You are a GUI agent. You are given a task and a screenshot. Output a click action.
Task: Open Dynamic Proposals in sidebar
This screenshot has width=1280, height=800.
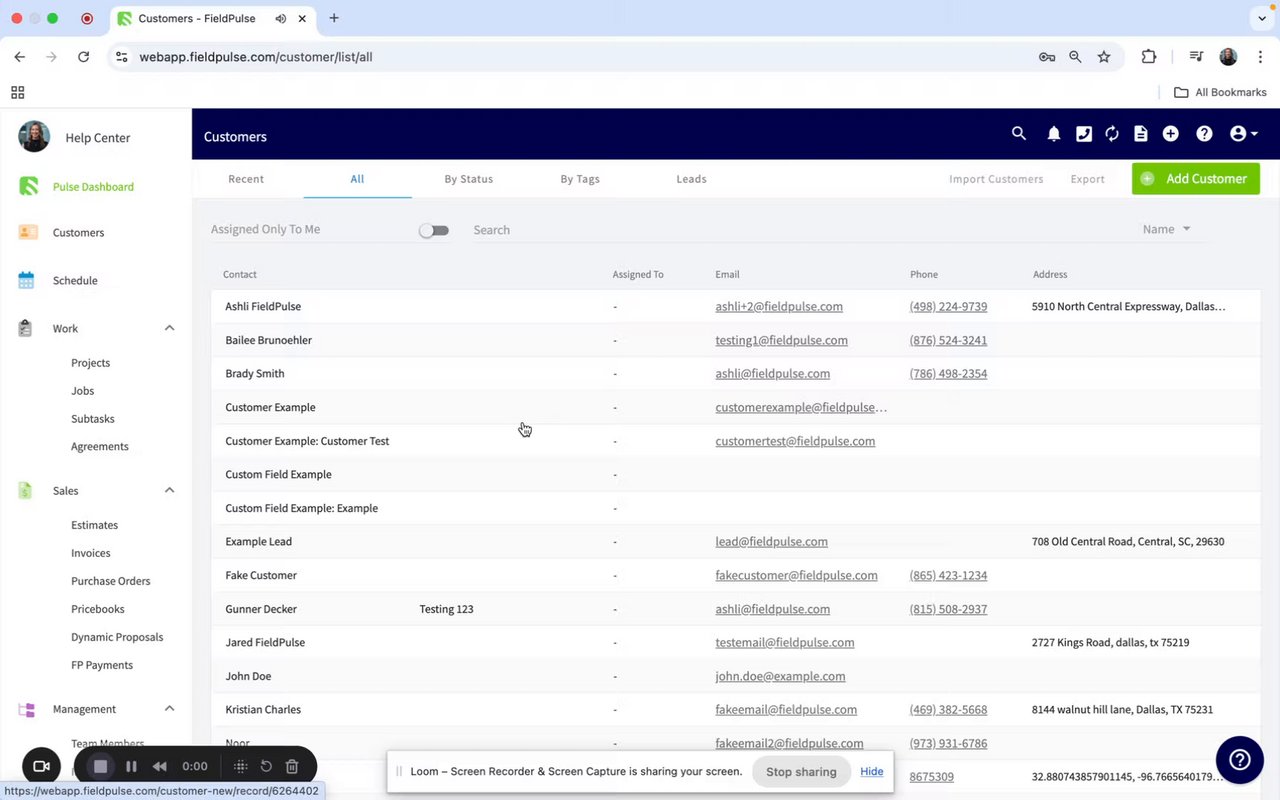117,637
